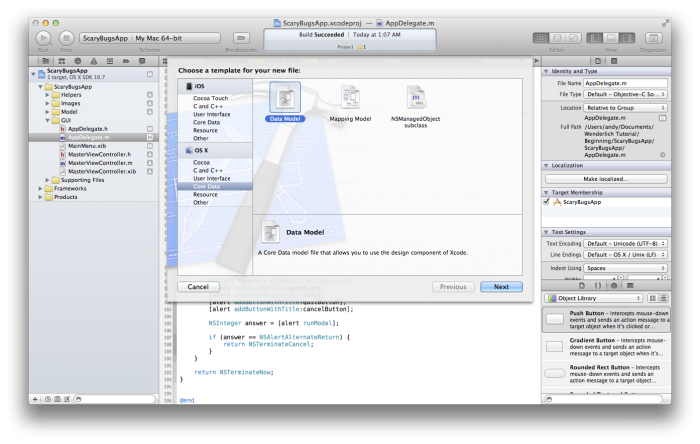Toggle the Utilities pane view button
700x444 pixels.
click(x=627, y=38)
